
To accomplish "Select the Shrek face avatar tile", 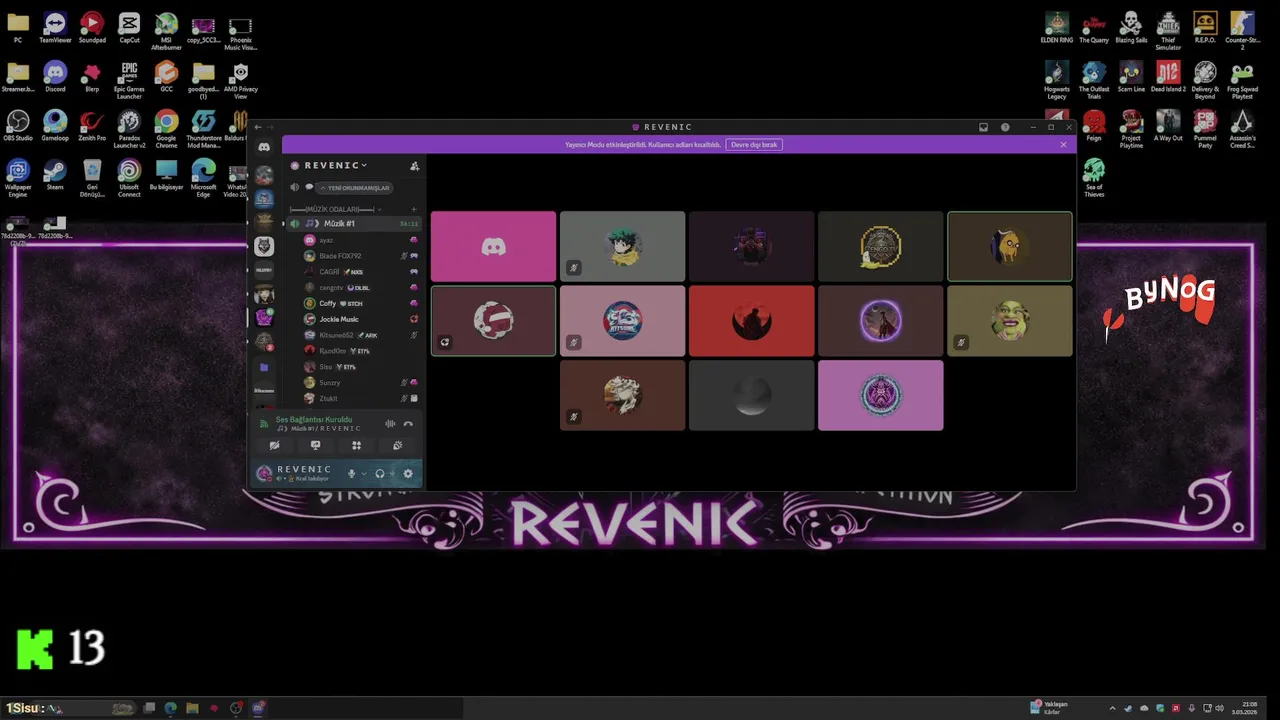I will (1009, 321).
